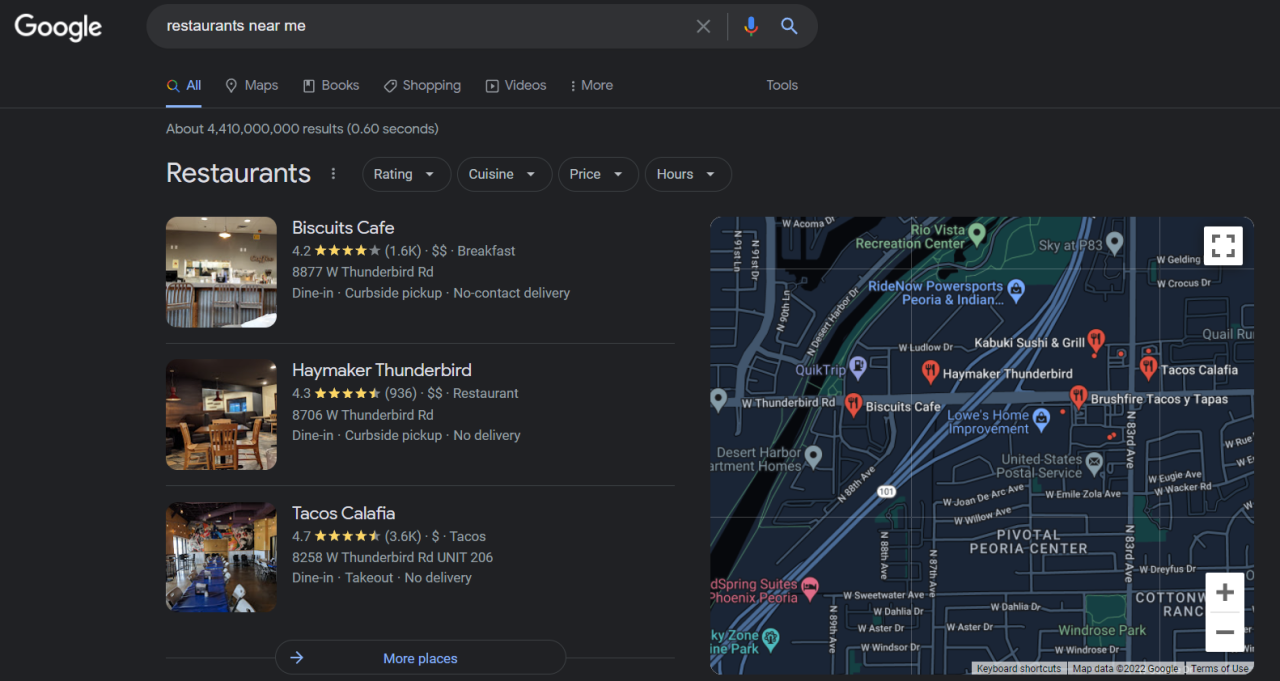Image resolution: width=1280 pixels, height=681 pixels.
Task: Select the Haymaker Thunderbird map pin
Action: click(x=929, y=372)
